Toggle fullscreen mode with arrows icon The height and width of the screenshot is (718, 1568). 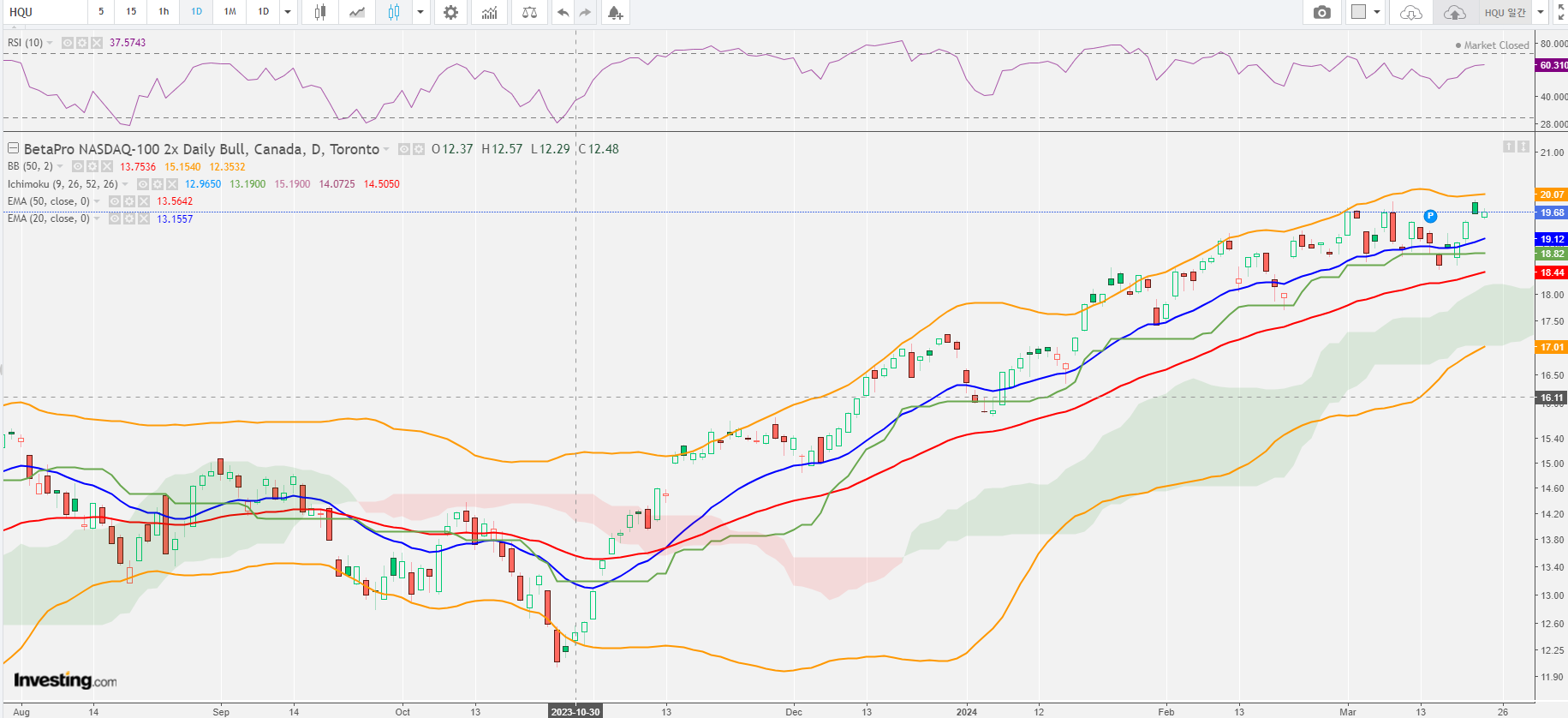[x=1560, y=12]
